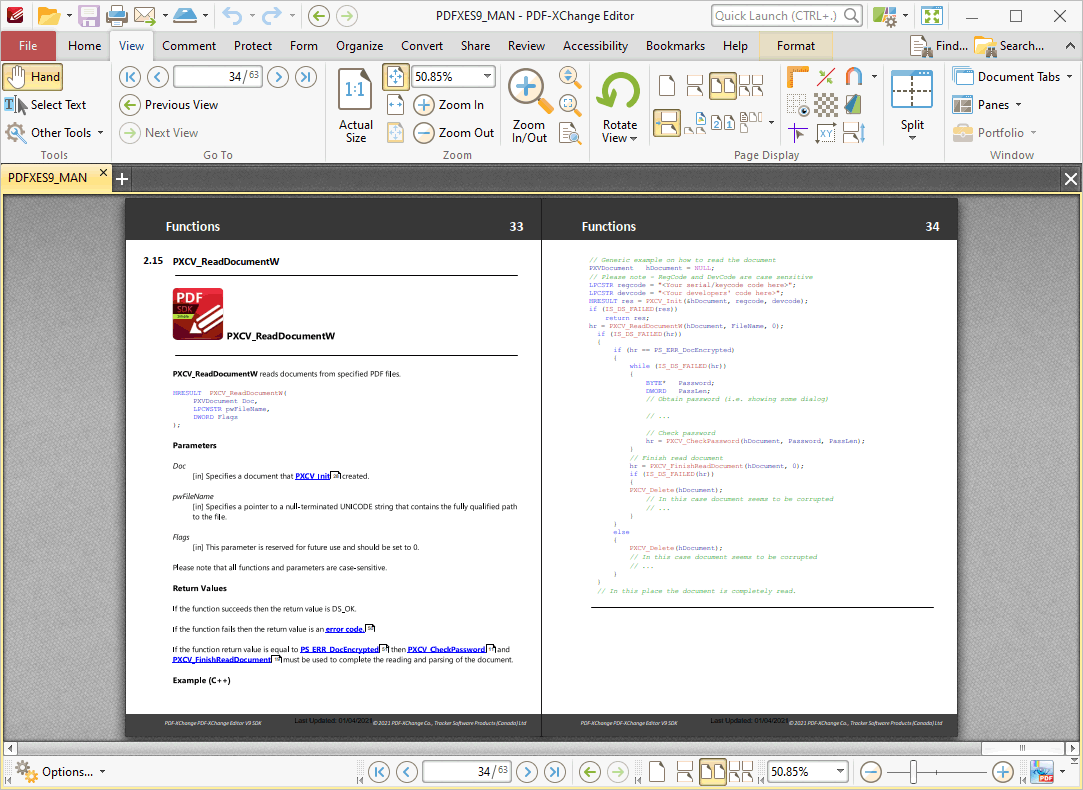Activate the Select Text tool
The image size is (1083, 790).
(x=46, y=105)
